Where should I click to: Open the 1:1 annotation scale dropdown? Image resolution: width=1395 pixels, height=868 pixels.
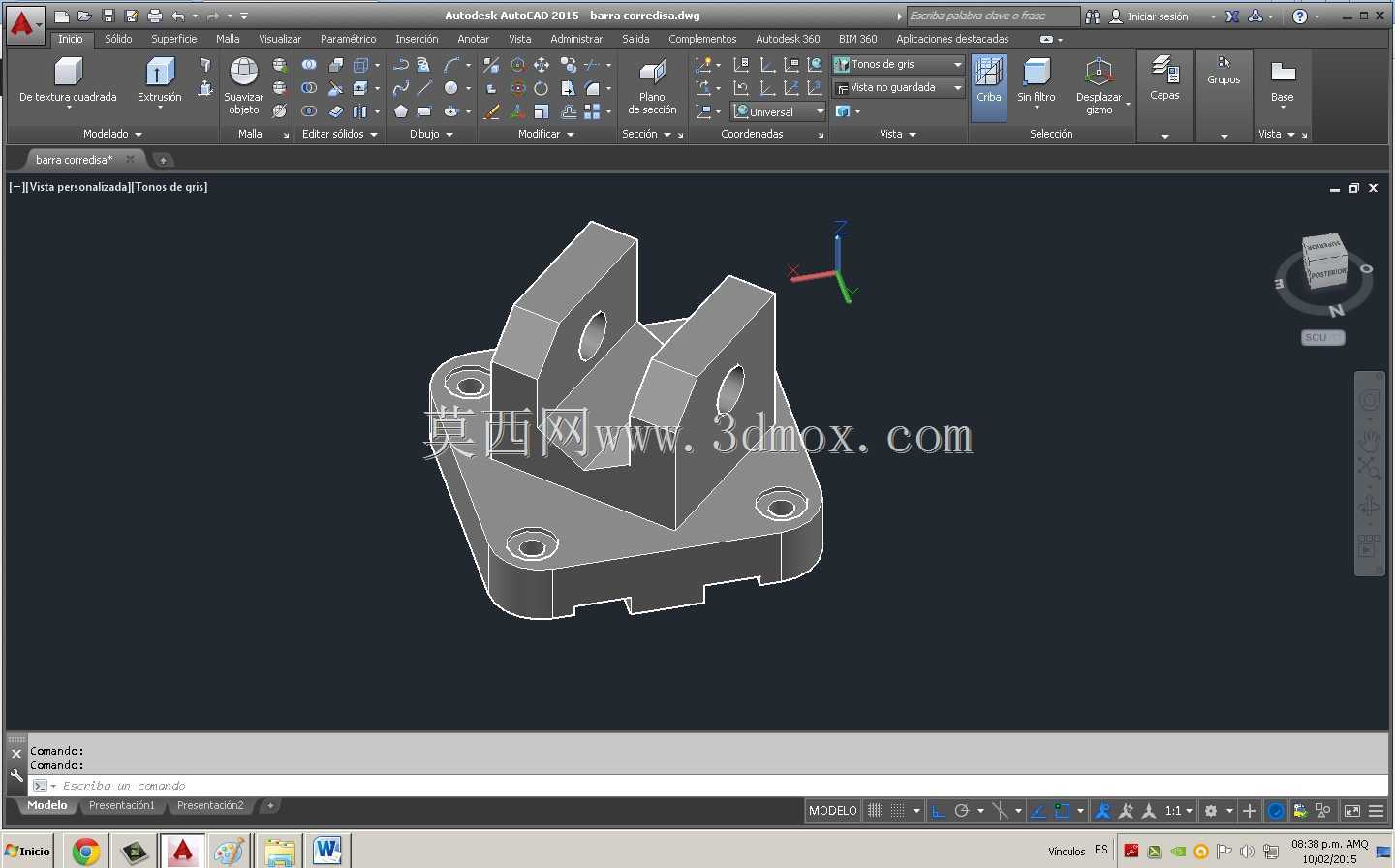coord(1179,811)
